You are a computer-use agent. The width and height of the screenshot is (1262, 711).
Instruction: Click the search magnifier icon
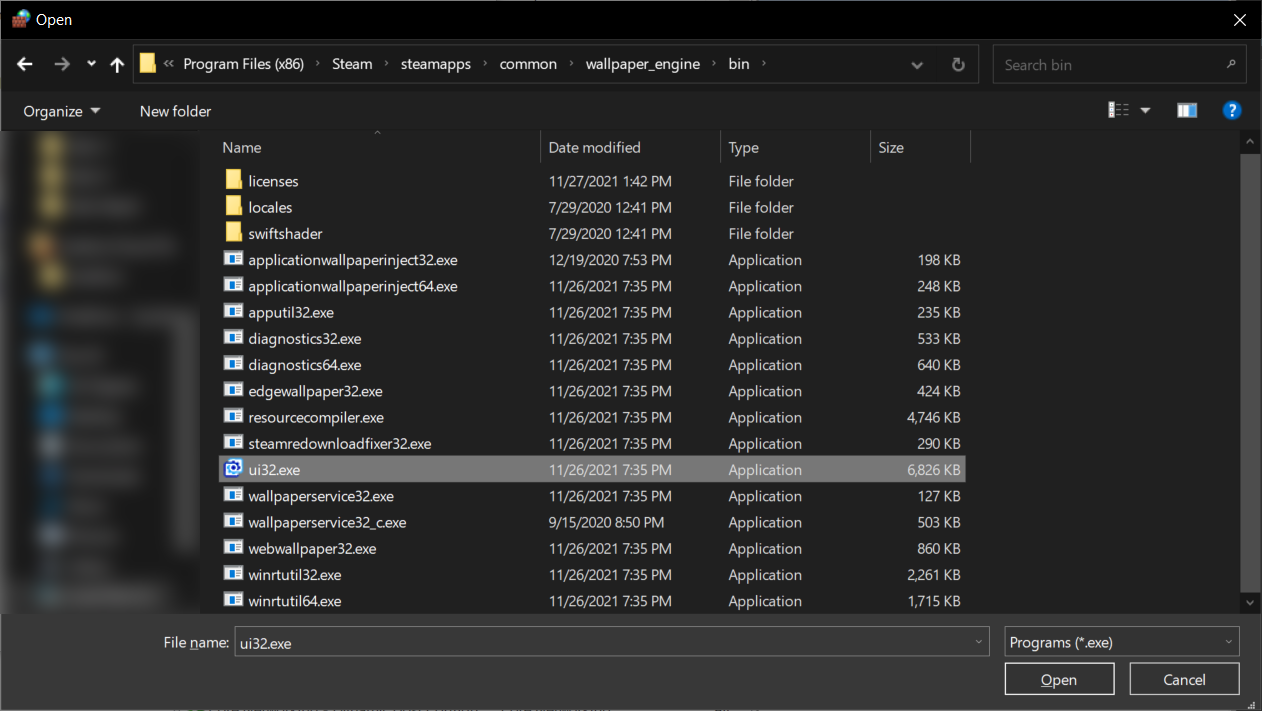pos(1230,64)
